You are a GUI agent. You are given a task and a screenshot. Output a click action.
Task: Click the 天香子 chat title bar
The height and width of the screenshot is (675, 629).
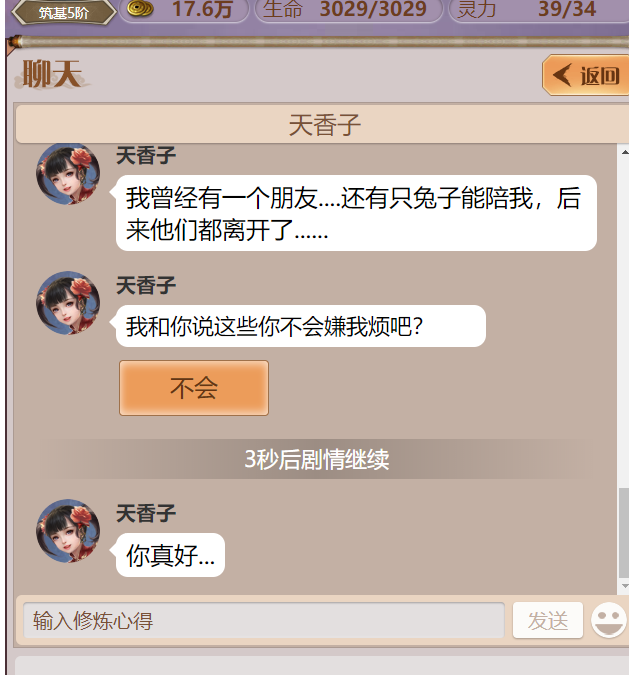(x=323, y=124)
